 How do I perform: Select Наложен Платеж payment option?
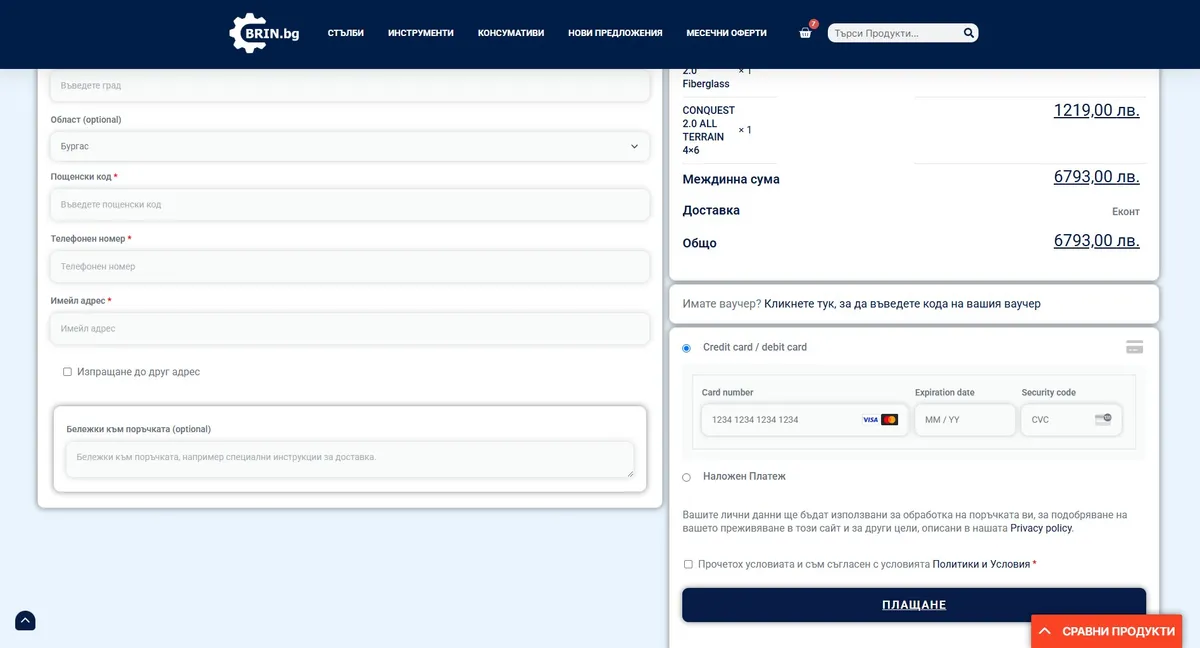coord(686,477)
